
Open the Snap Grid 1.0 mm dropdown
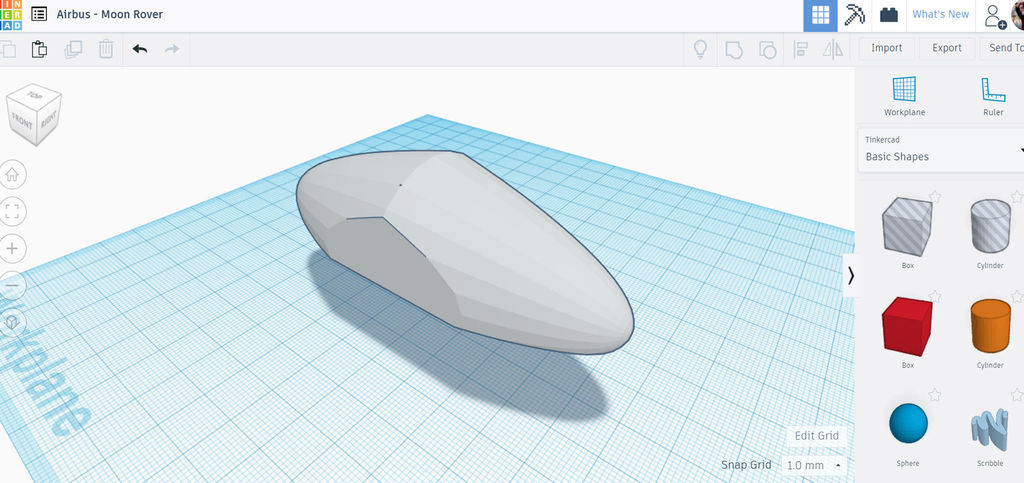point(814,465)
